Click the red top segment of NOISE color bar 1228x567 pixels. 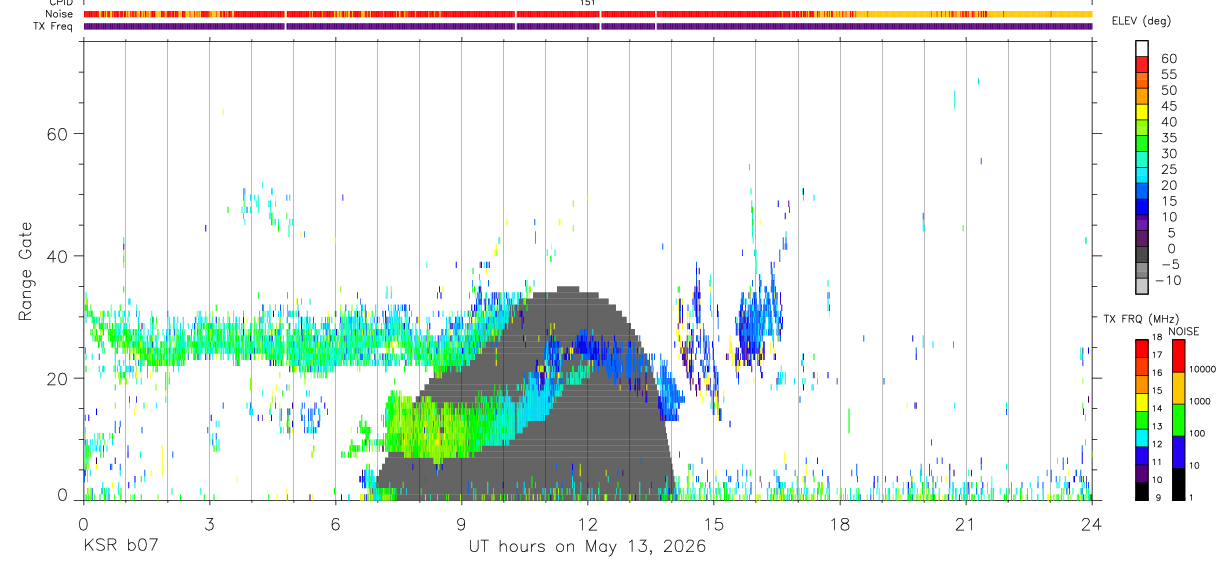coord(1177,356)
